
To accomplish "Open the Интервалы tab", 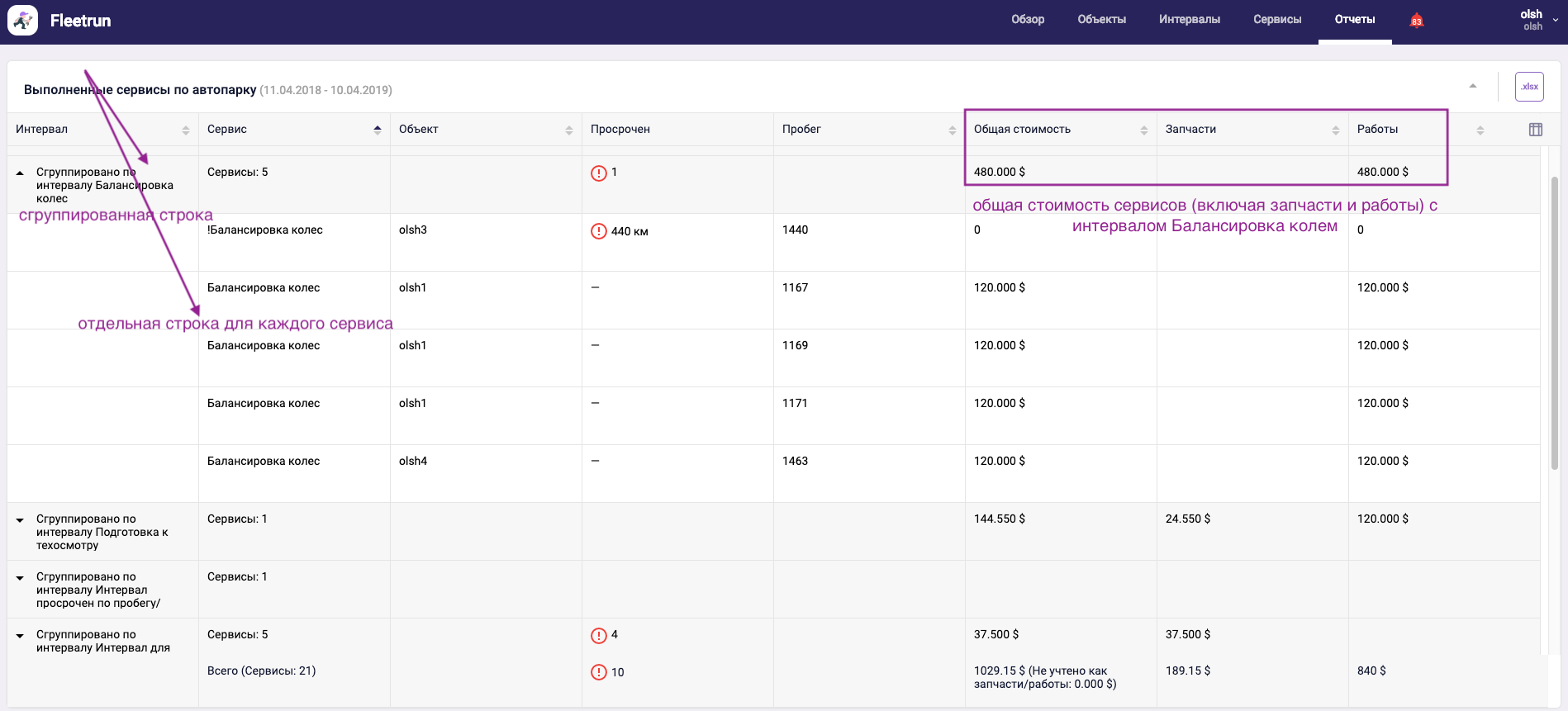I will [1189, 20].
